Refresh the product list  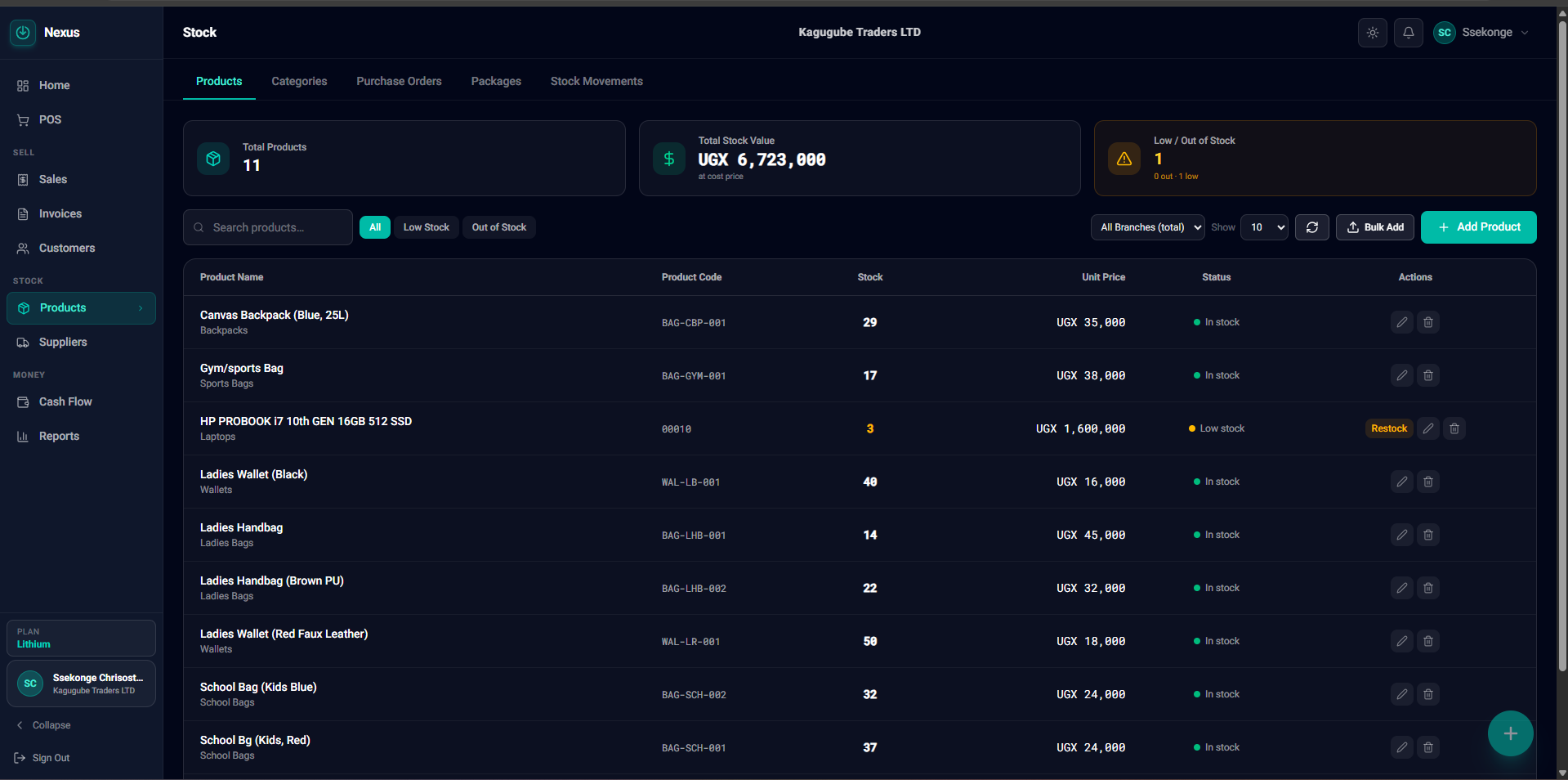[x=1311, y=227]
